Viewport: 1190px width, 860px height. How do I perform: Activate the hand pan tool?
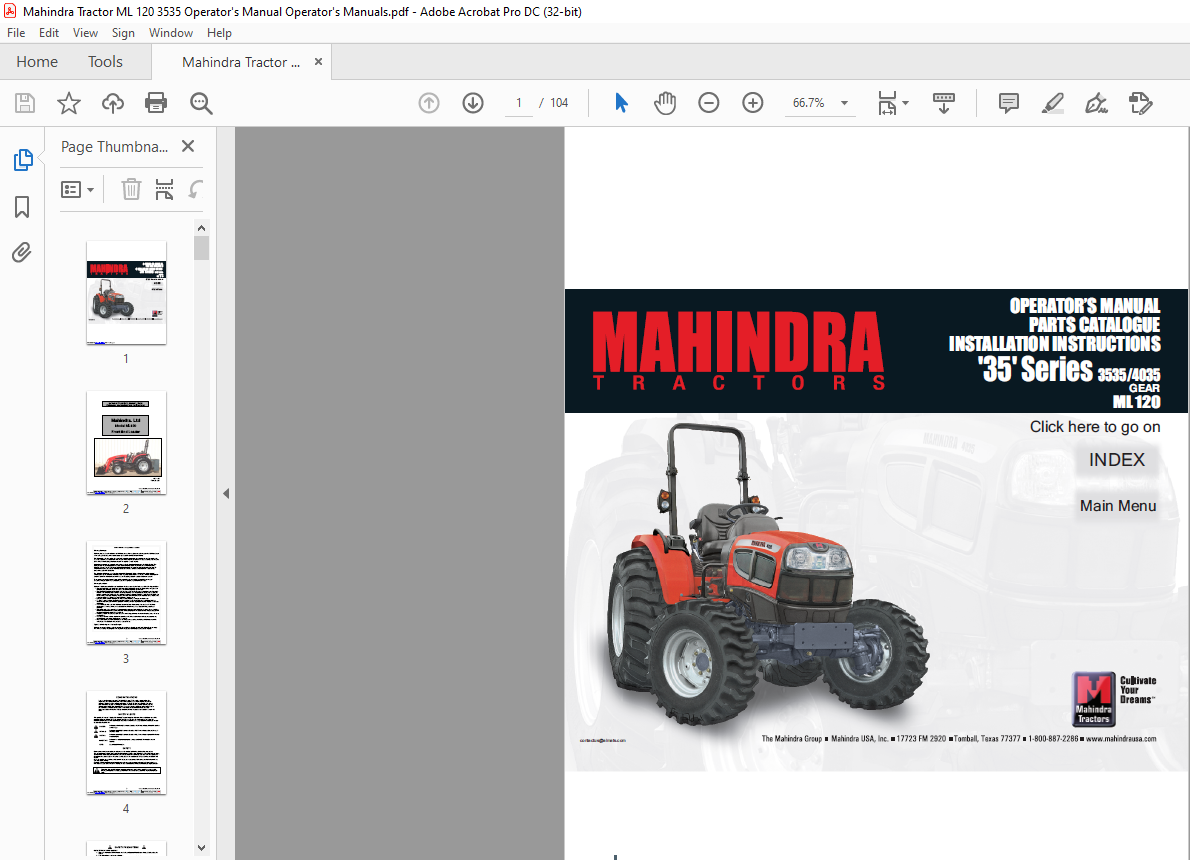tap(665, 102)
